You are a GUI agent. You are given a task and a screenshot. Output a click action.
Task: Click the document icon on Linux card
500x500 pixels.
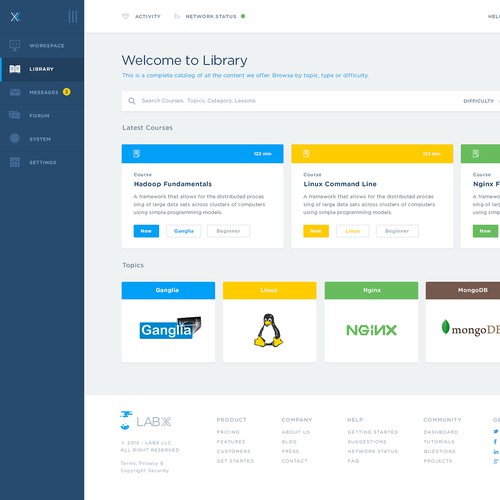306,154
